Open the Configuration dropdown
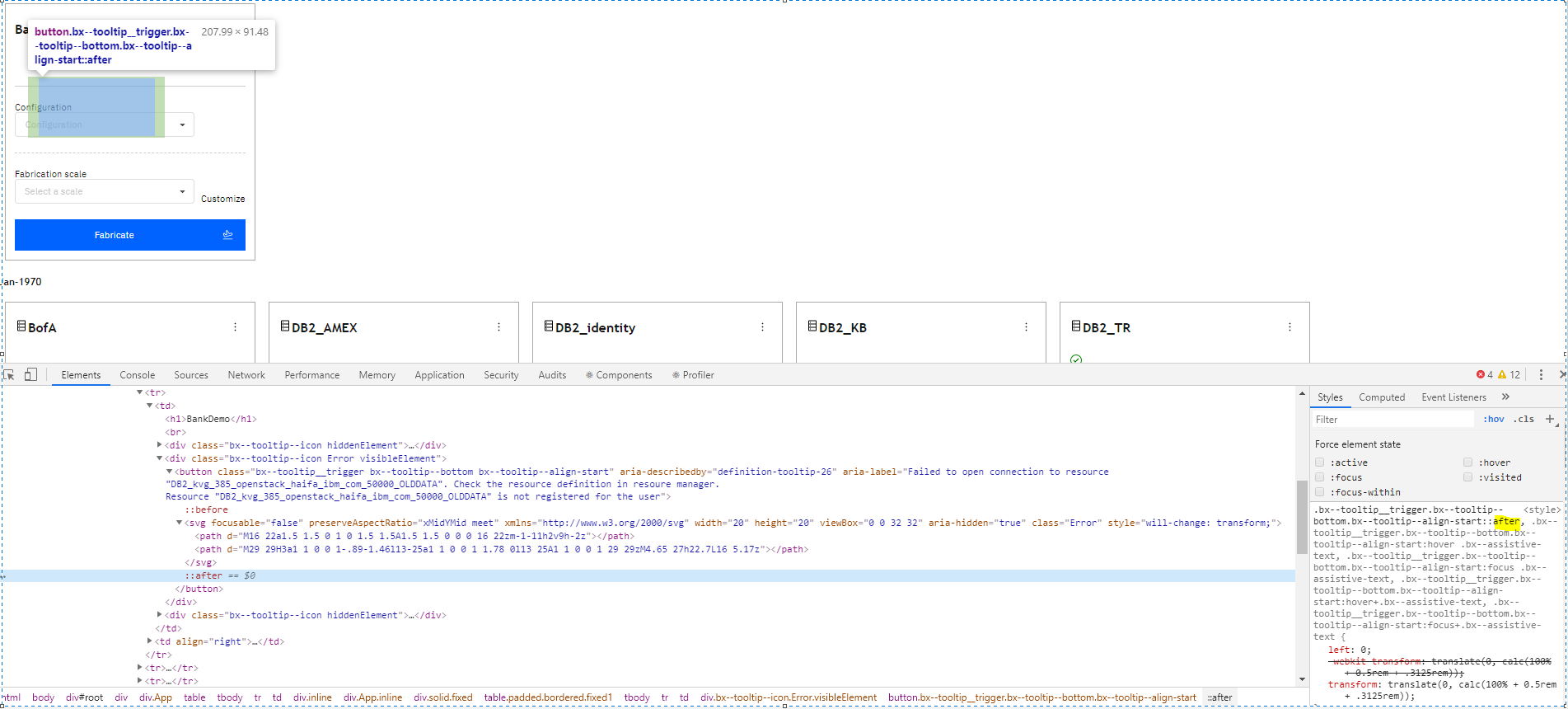The height and width of the screenshot is (709, 1568). (105, 124)
